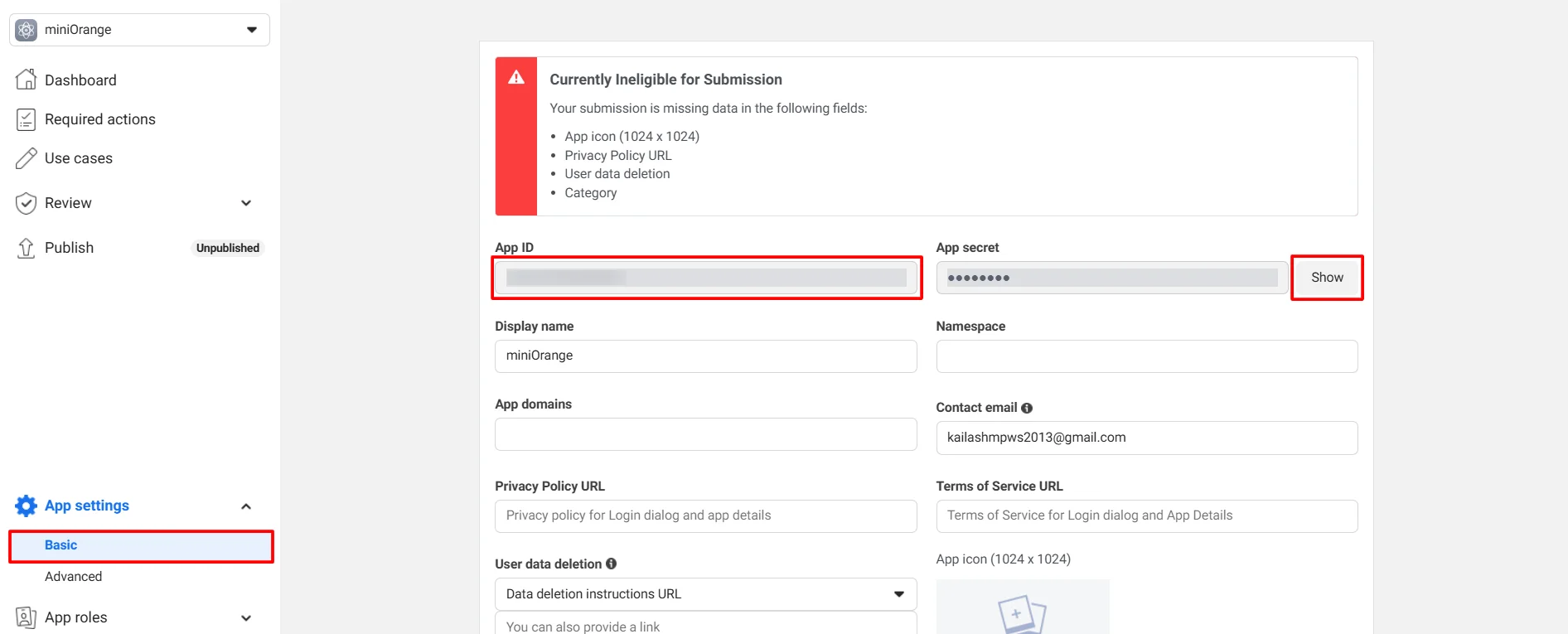Screen dimensions: 1568x634
Task: Open the Data deletion instructions URL dropdown
Action: tap(706, 594)
